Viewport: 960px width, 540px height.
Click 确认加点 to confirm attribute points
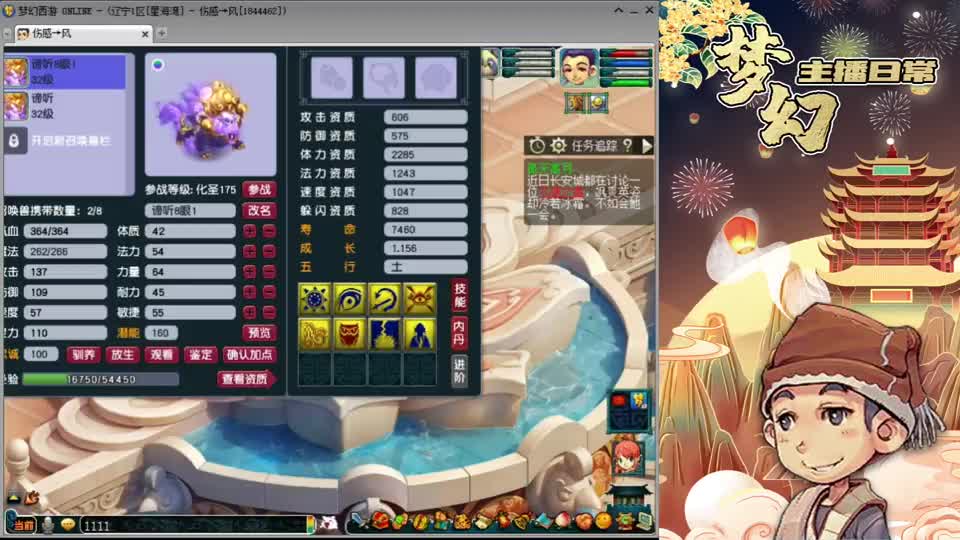pos(249,354)
